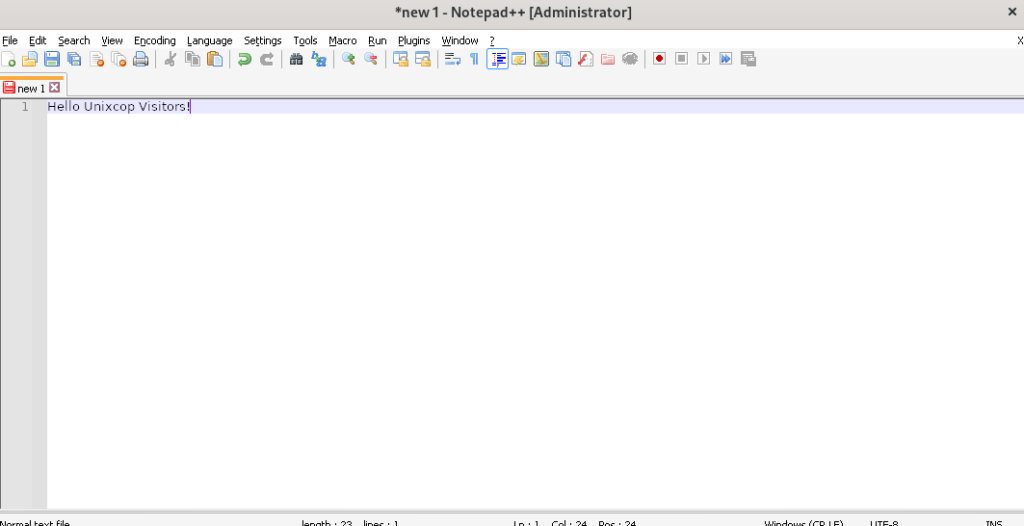Open the Encoding menu

click(x=155, y=41)
